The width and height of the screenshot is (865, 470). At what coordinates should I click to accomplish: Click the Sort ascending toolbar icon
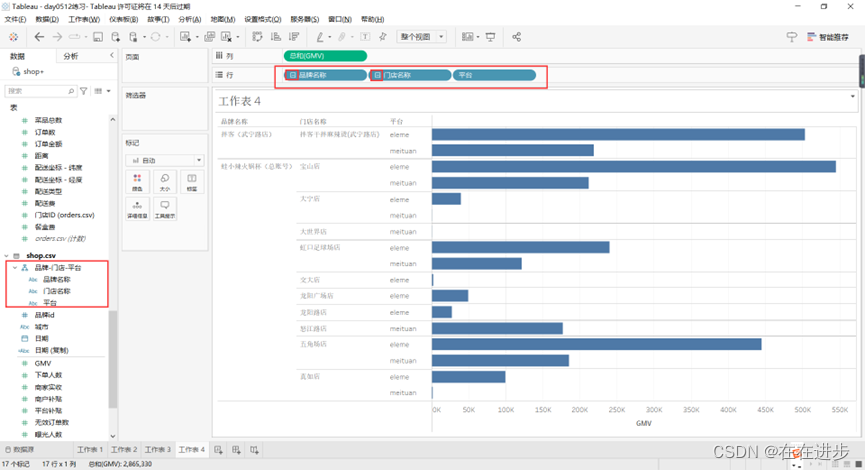[x=276, y=37]
